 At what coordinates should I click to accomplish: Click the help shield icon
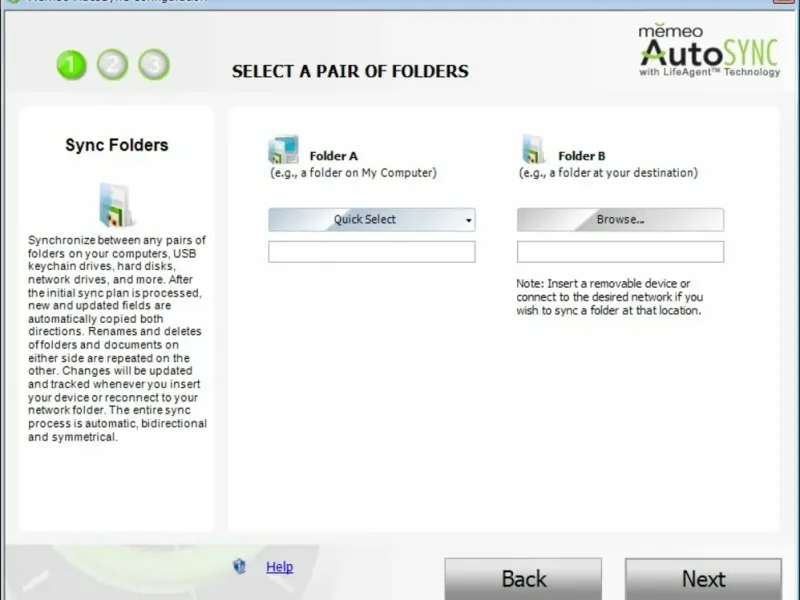pos(239,566)
